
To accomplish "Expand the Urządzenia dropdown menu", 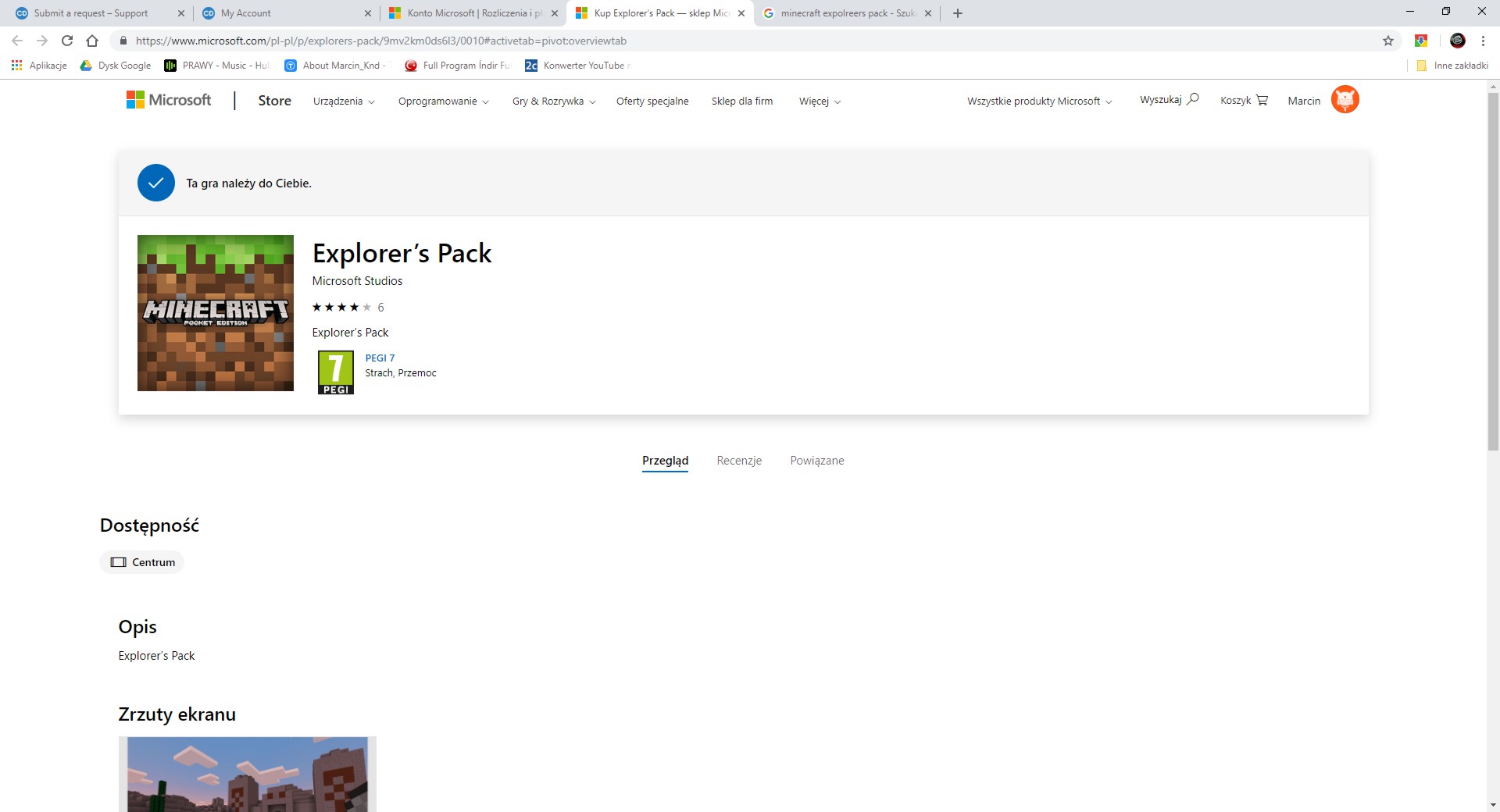I will click(x=344, y=101).
